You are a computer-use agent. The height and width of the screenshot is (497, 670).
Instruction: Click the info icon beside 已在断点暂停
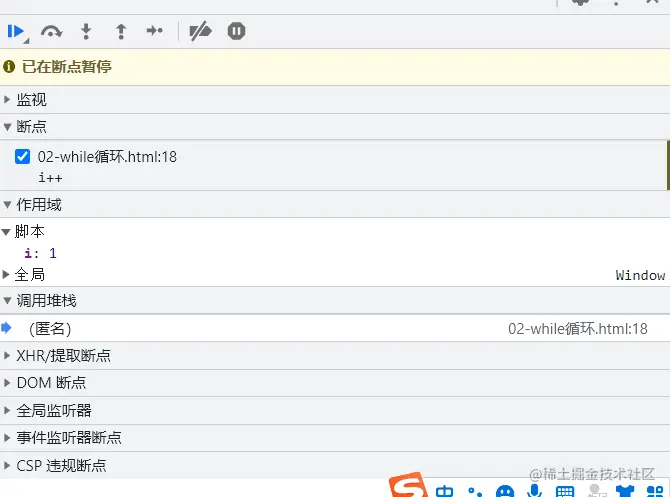pos(9,67)
